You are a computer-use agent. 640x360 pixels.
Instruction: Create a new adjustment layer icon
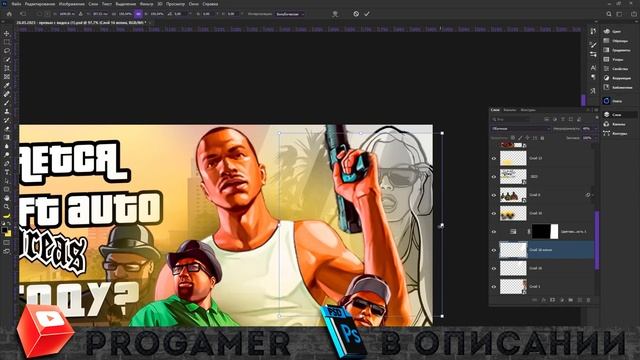pyautogui.click(x=561, y=300)
